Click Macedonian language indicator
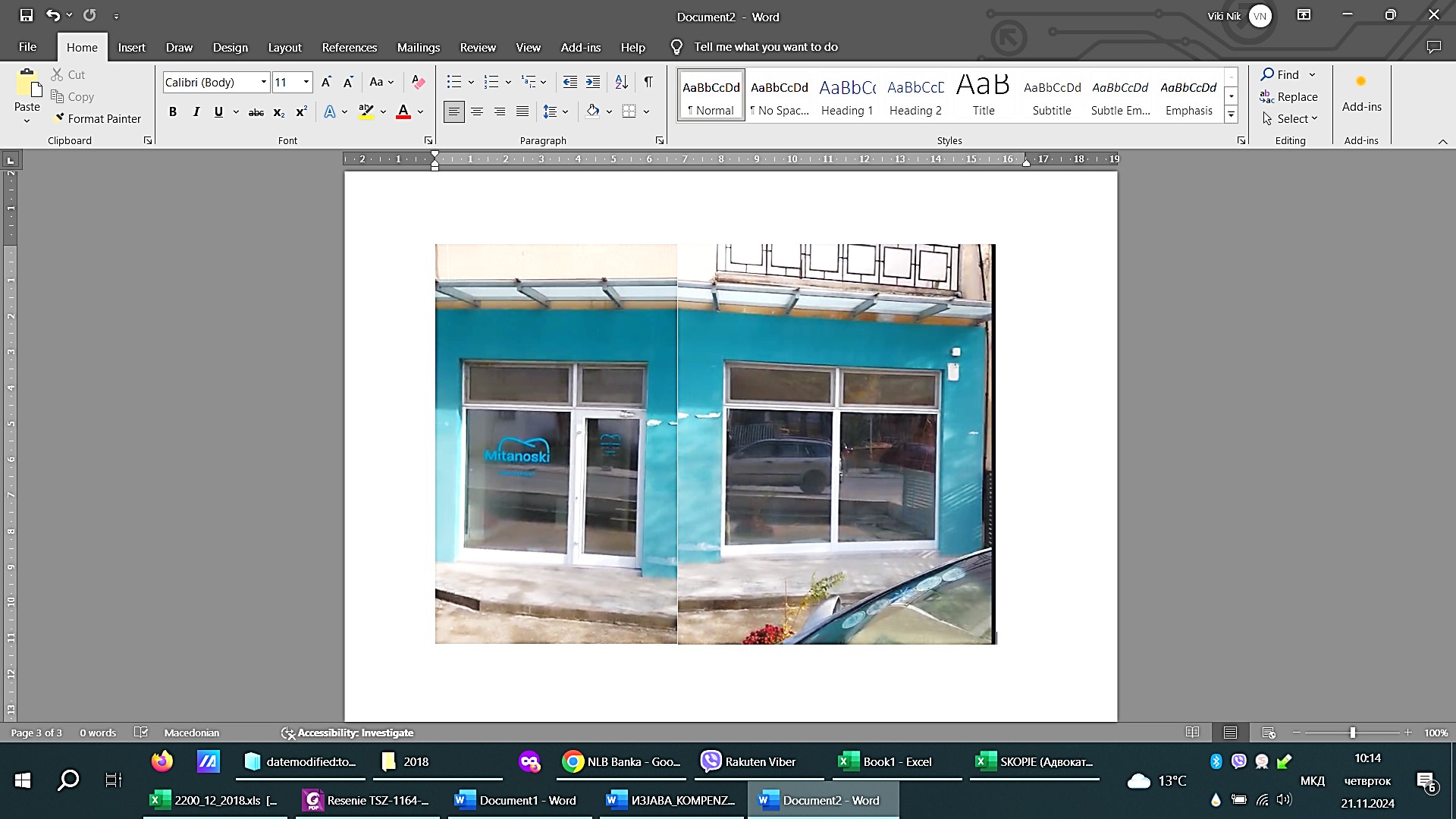The height and width of the screenshot is (819, 1456). click(x=192, y=733)
